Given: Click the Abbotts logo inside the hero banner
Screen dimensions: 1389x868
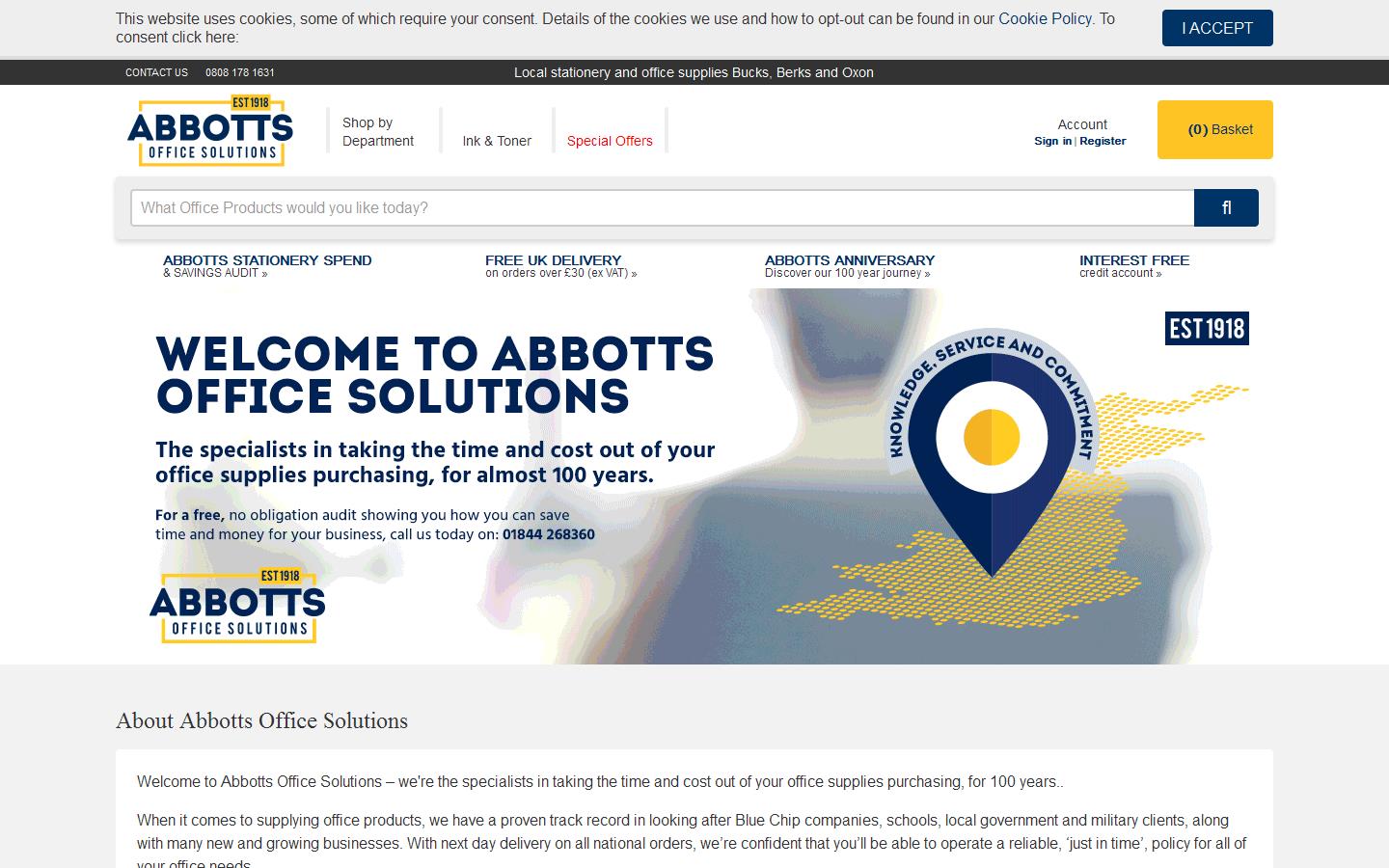Looking at the screenshot, I should pos(237,607).
